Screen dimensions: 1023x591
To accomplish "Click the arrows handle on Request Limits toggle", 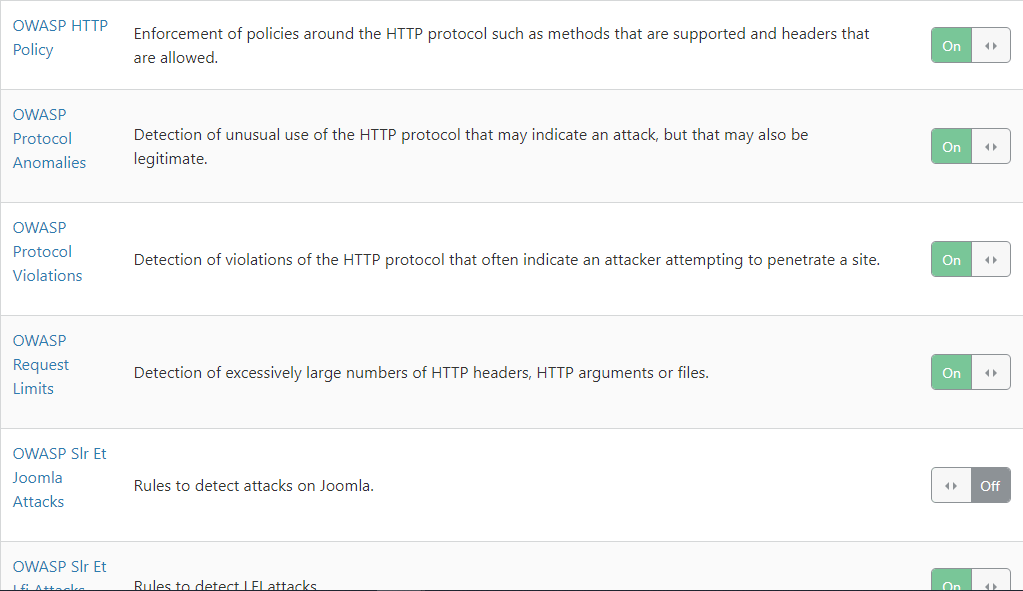I will click(x=990, y=372).
